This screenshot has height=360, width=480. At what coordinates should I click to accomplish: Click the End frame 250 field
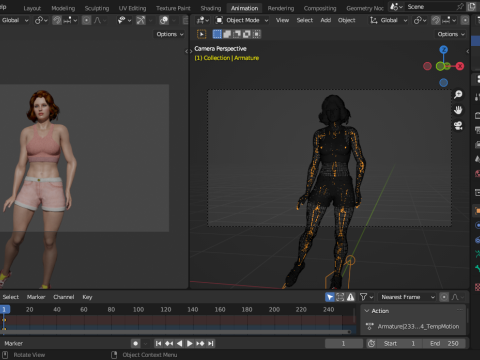444,343
